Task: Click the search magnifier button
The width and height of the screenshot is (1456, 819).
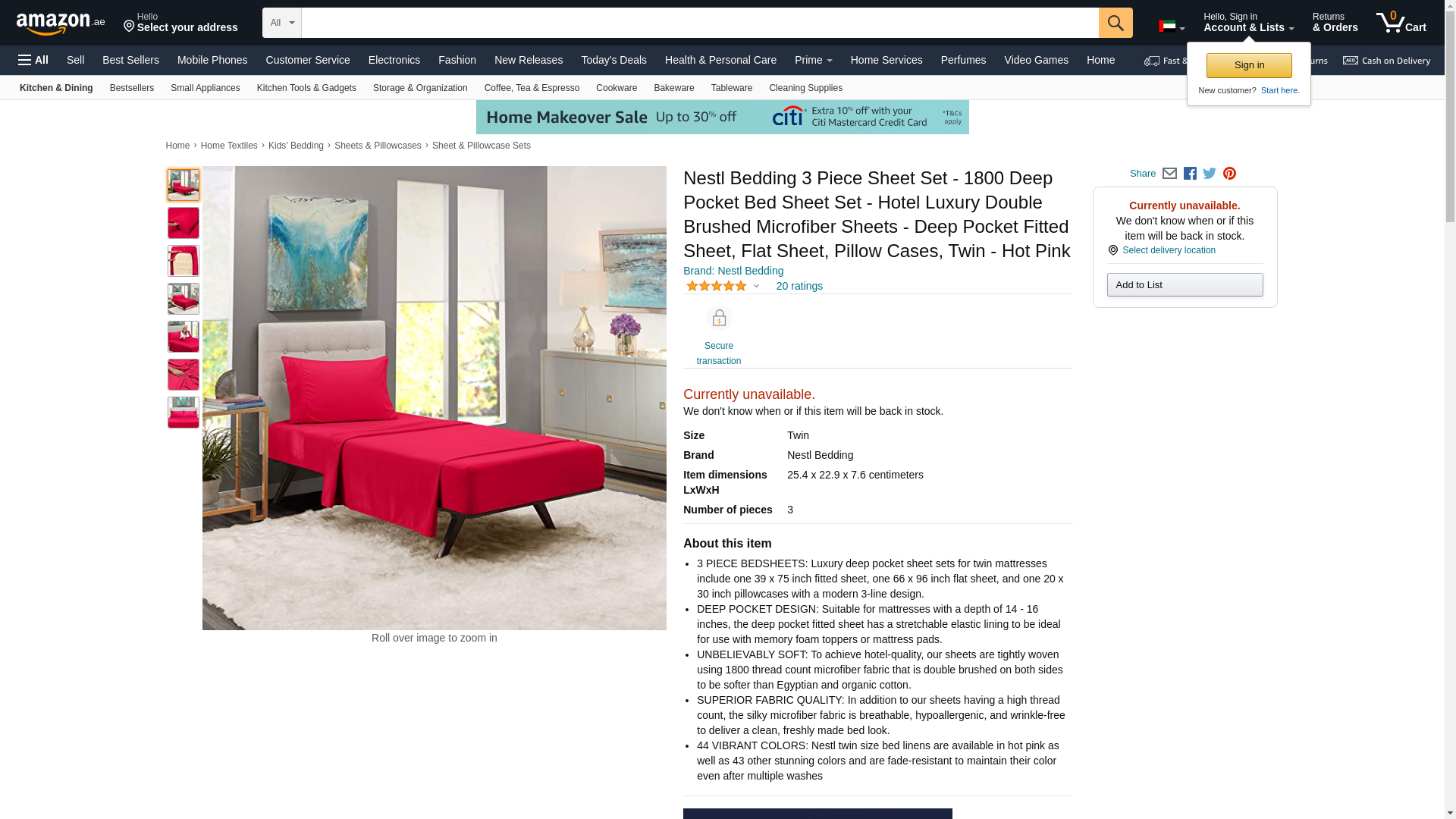Action: 1116,23
